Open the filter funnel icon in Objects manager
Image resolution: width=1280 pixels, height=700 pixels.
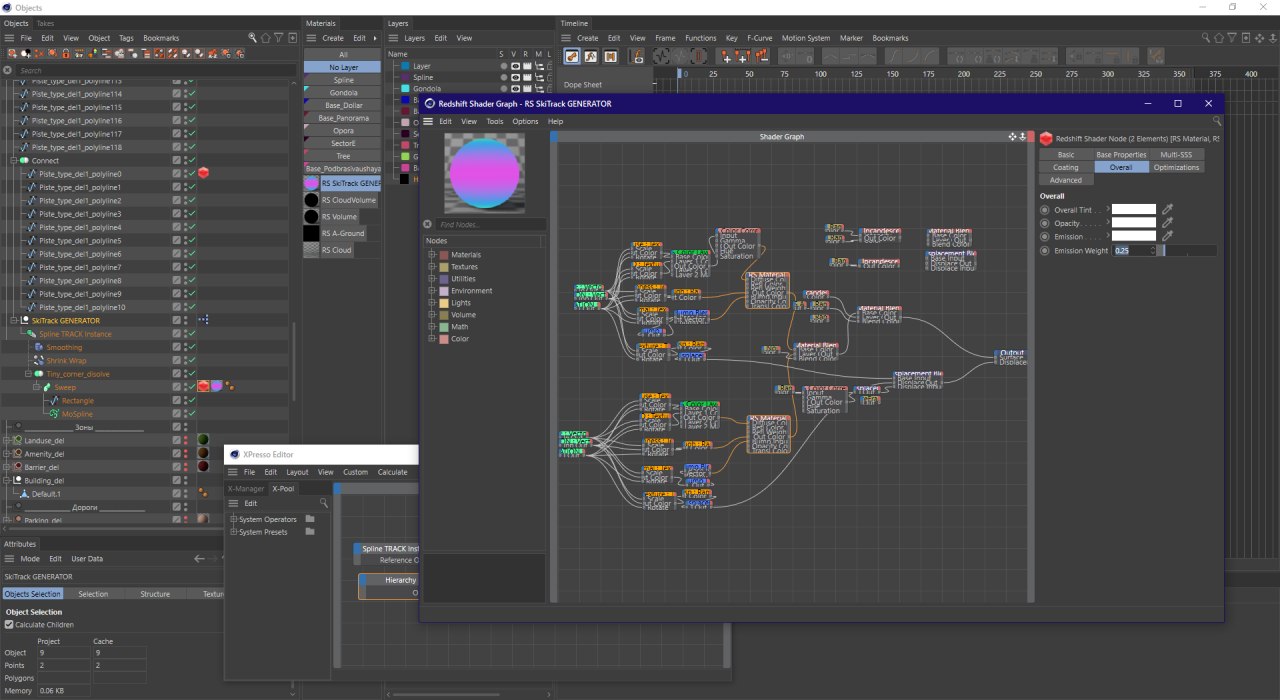pyautogui.click(x=278, y=38)
